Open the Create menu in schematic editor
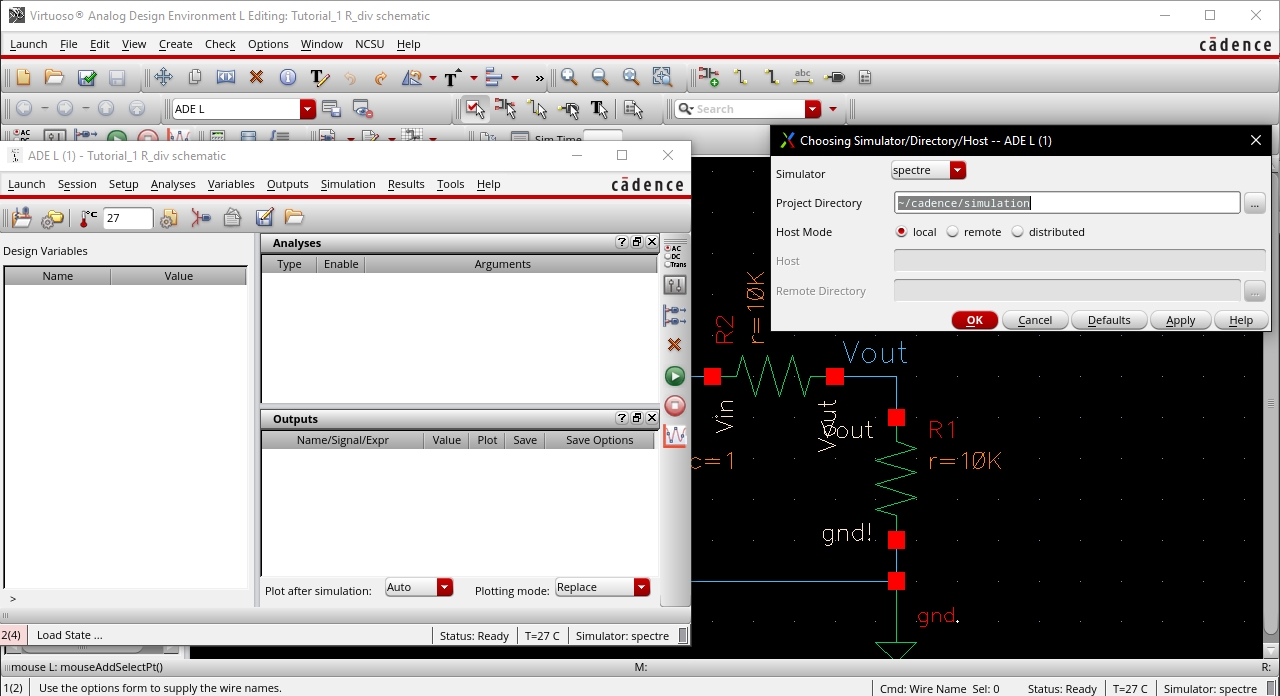The width and height of the screenshot is (1280, 696). pos(175,44)
